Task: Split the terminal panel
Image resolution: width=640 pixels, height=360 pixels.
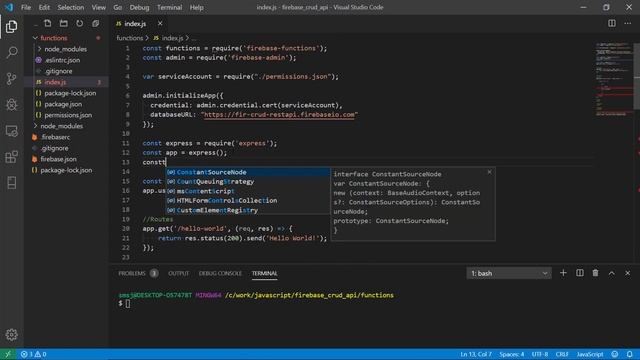Action: [x=580, y=273]
